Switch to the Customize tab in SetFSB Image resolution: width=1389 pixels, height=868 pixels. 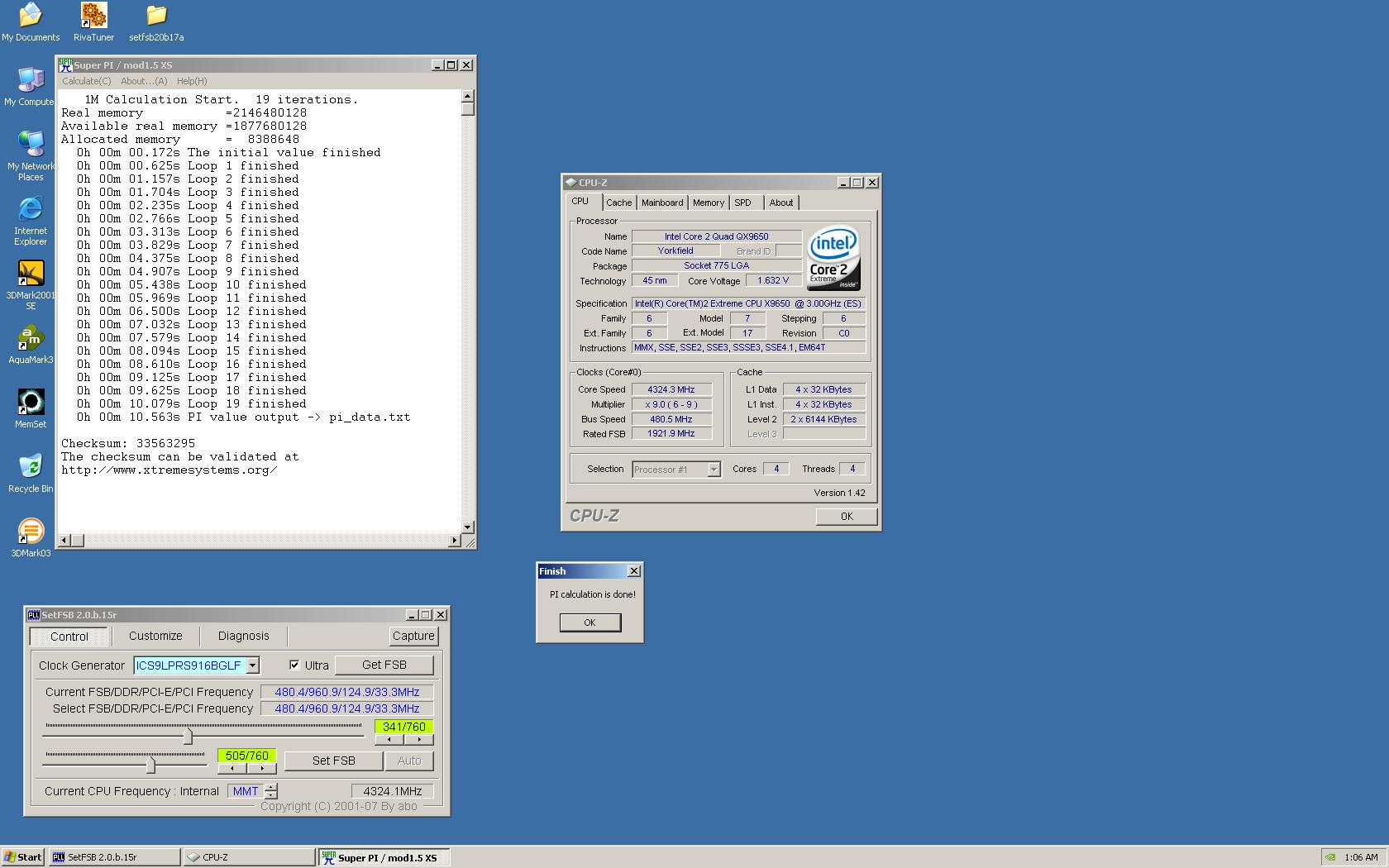pos(155,636)
